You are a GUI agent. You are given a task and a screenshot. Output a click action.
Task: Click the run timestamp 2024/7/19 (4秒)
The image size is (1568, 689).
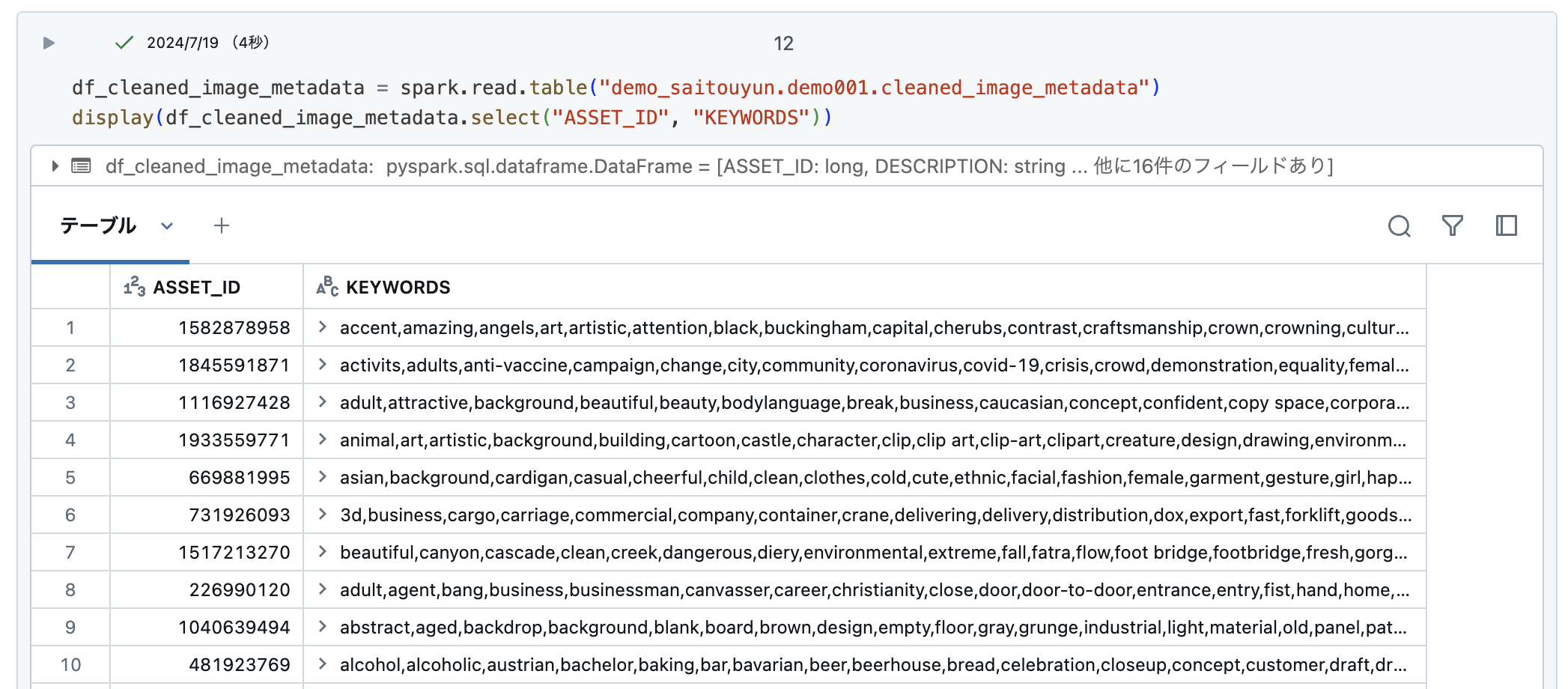click(x=208, y=43)
